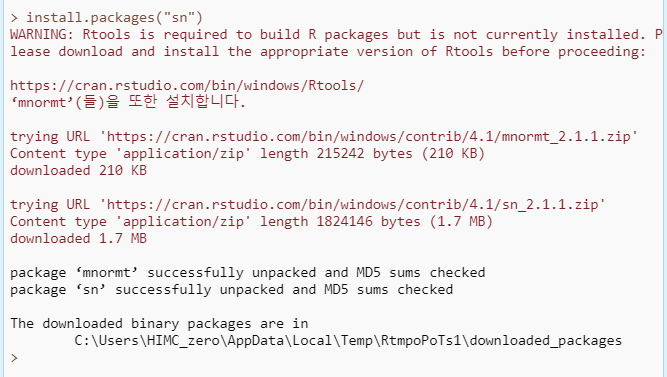Viewport: 667px width, 377px height.
Task: Click the WARNING word in first message
Action: point(38,34)
